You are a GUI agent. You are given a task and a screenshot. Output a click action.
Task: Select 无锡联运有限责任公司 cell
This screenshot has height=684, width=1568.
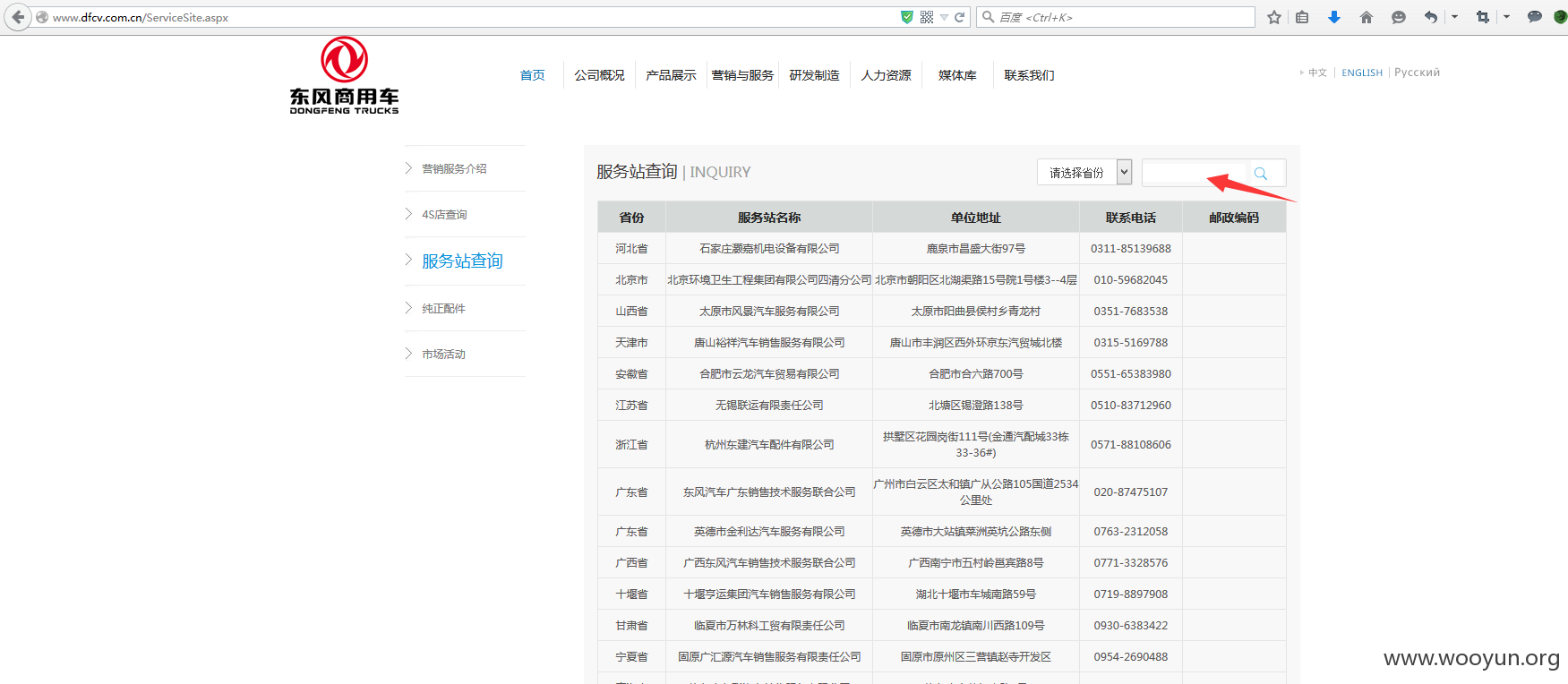pyautogui.click(x=769, y=406)
